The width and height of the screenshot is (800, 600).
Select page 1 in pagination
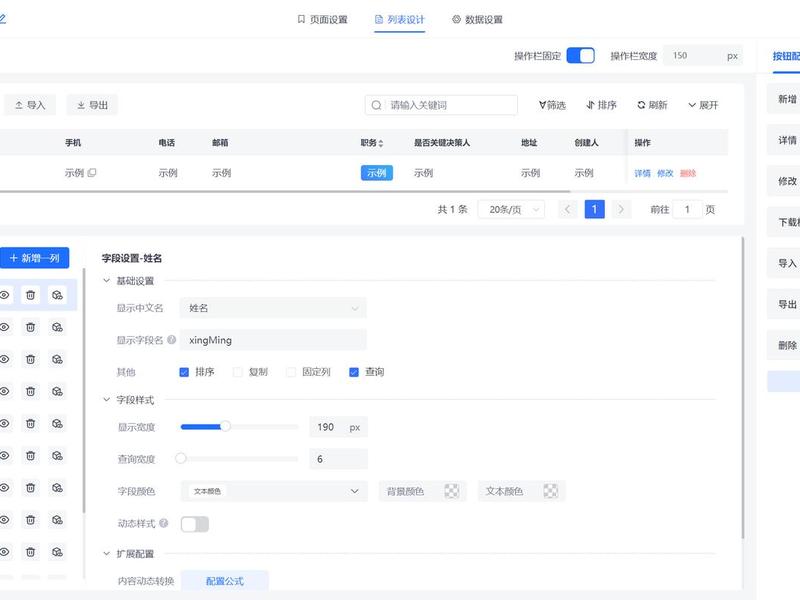point(594,209)
